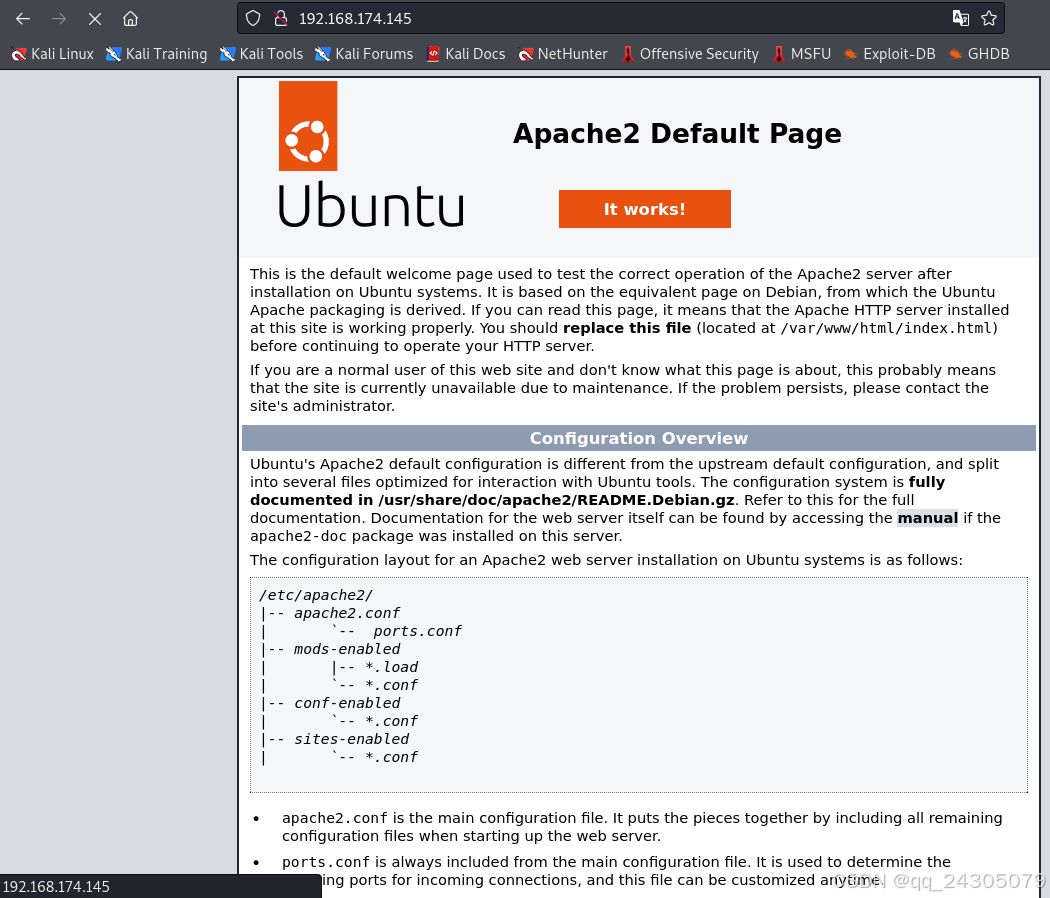
Task: Follow the 'manual' documentation link
Action: click(x=927, y=518)
